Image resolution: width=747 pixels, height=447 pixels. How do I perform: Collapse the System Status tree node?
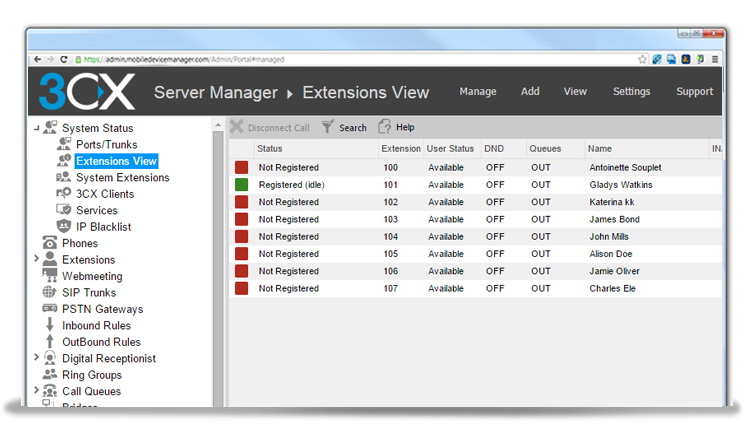(37, 128)
